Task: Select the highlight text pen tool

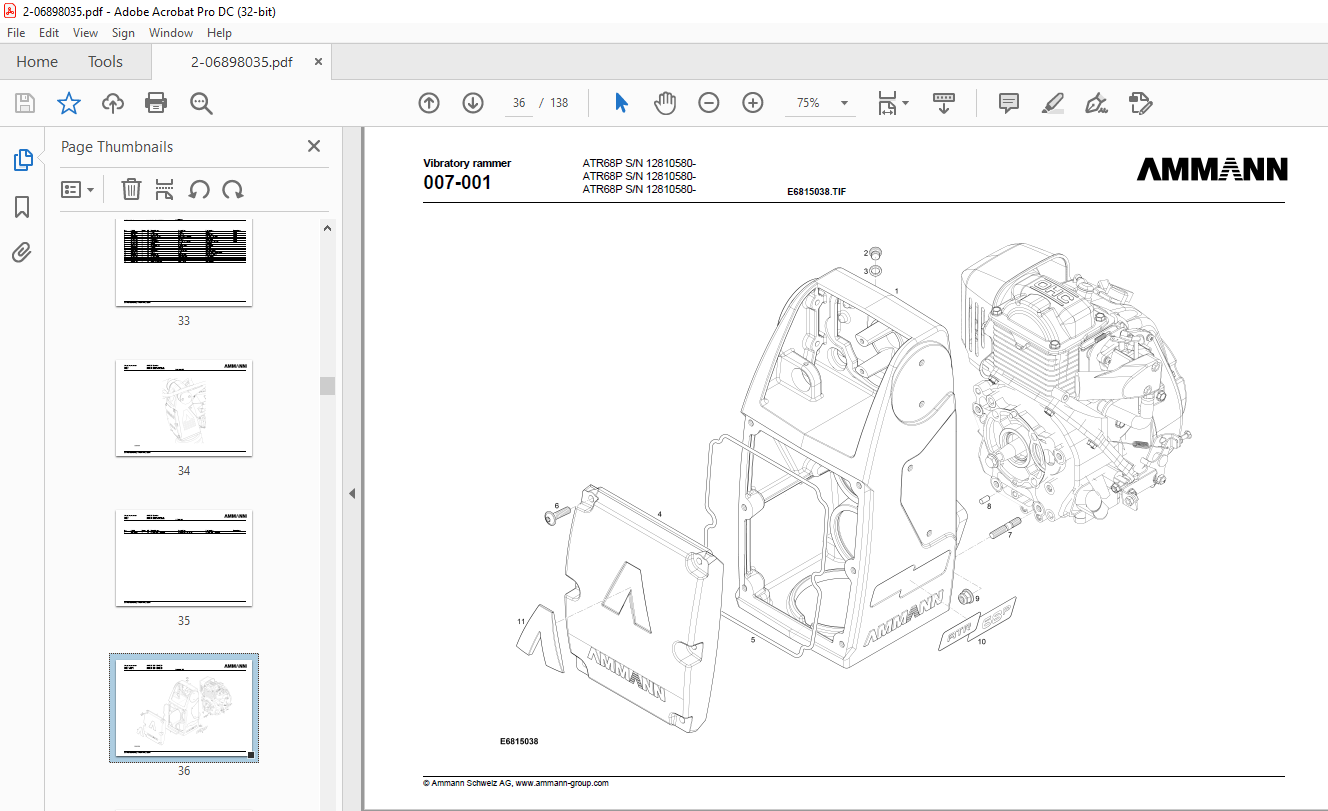Action: click(1052, 103)
